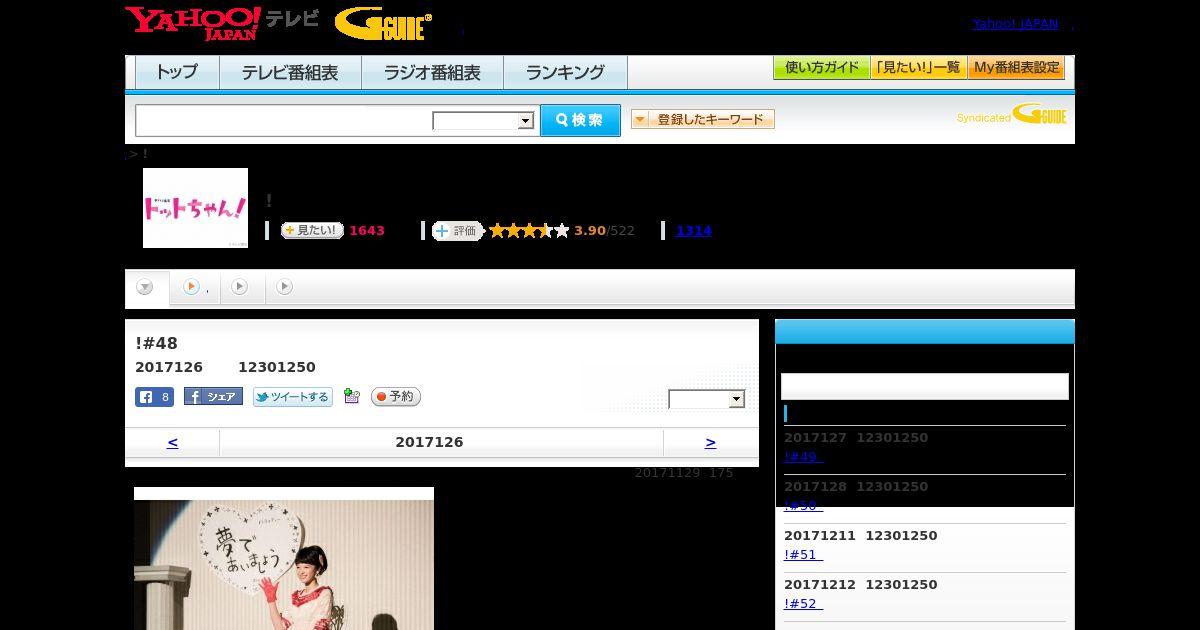Open the !#49 episode link
This screenshot has height=630, width=1200.
[803, 457]
